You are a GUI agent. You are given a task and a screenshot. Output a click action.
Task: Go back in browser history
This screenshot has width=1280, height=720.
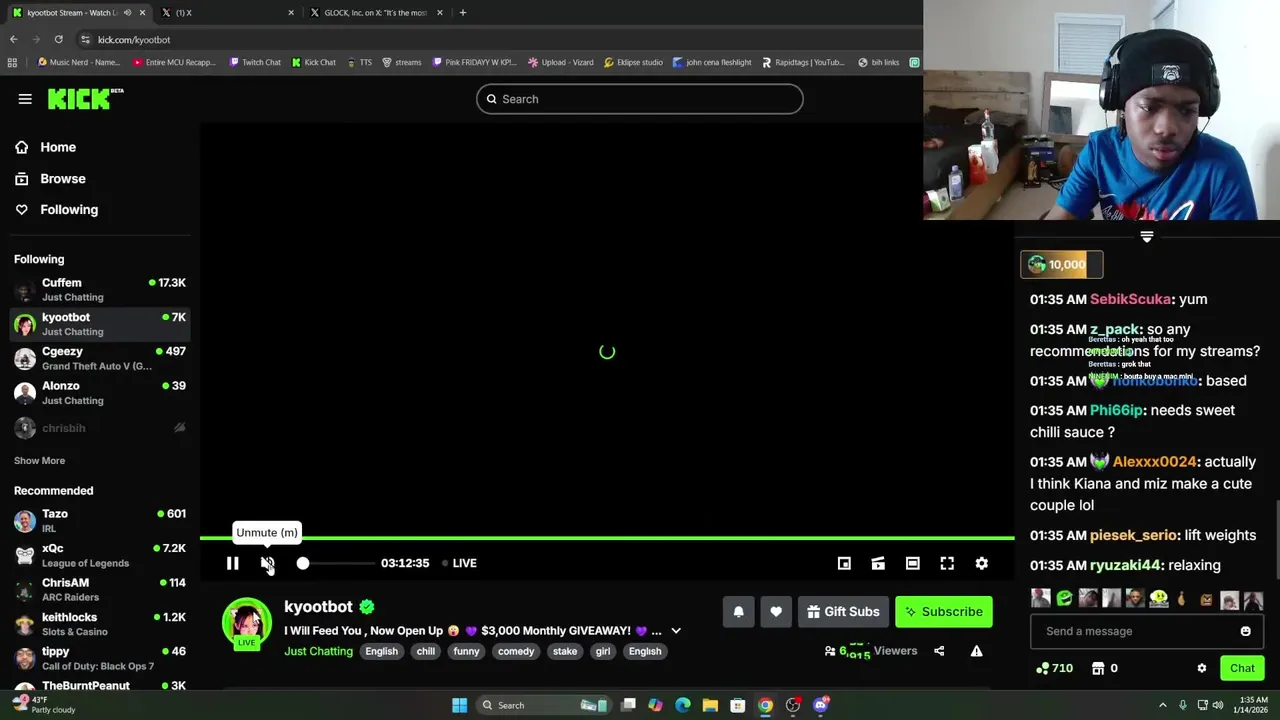14,39
